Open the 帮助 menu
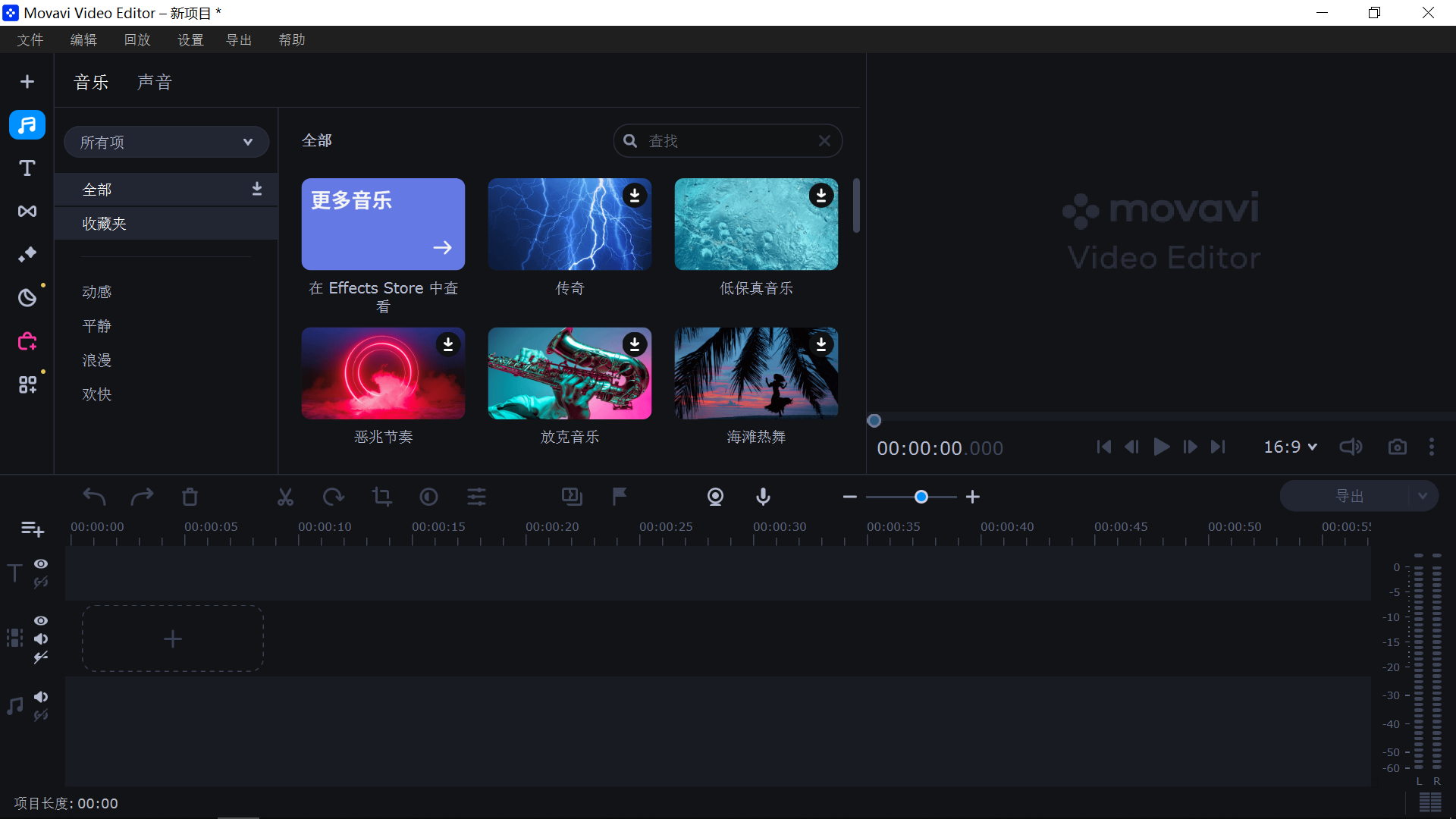This screenshot has height=819, width=1456. pos(292,39)
